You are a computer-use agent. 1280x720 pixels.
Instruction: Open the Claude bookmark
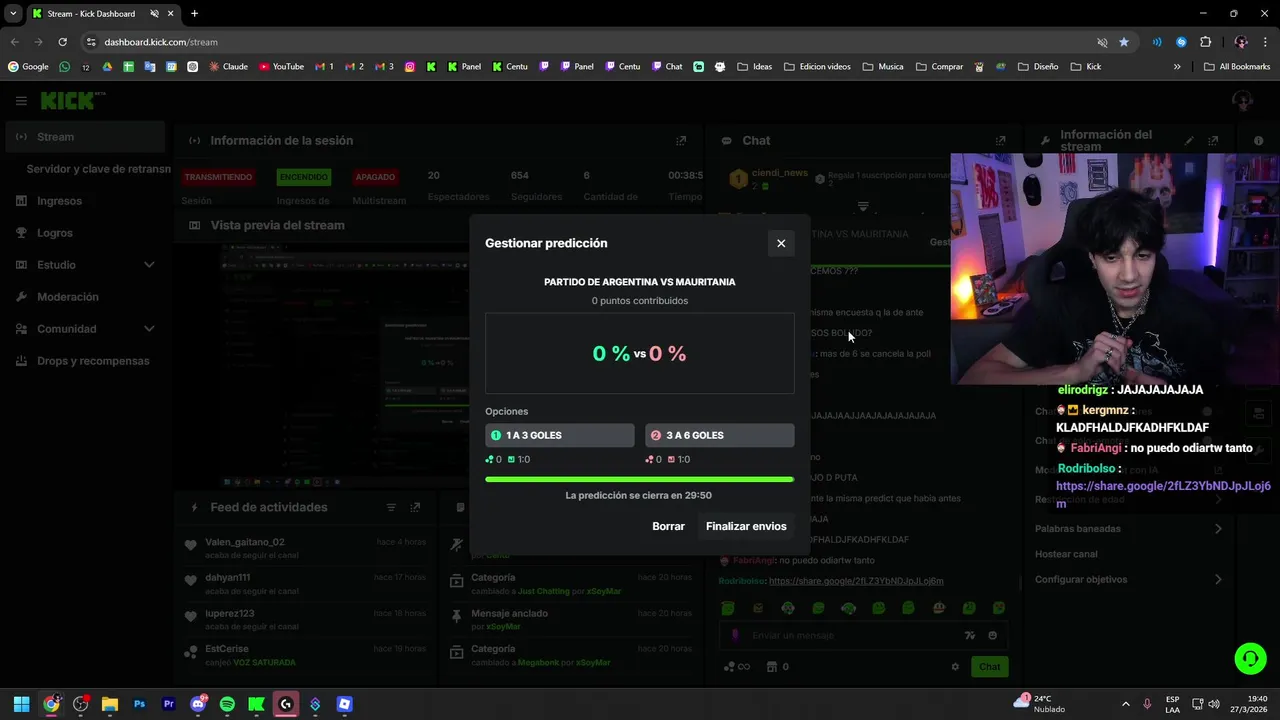point(228,67)
